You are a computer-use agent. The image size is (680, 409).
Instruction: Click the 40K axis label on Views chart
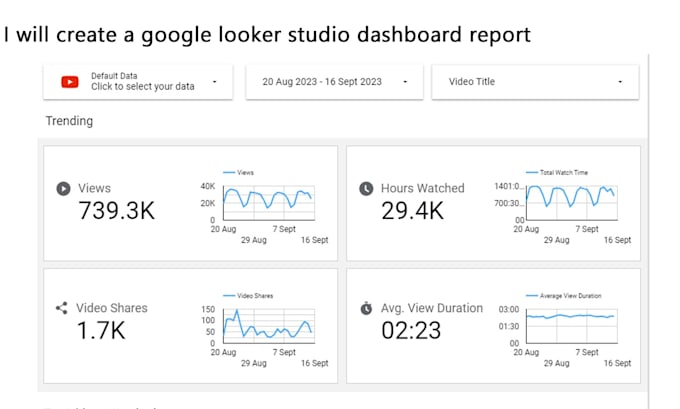click(208, 186)
